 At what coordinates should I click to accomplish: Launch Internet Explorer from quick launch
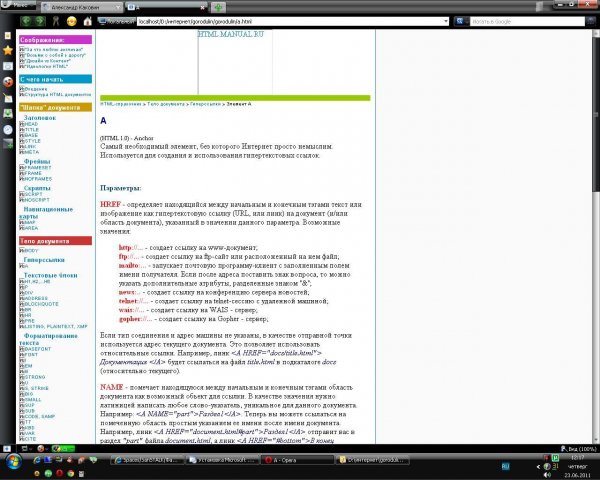pos(37,460)
